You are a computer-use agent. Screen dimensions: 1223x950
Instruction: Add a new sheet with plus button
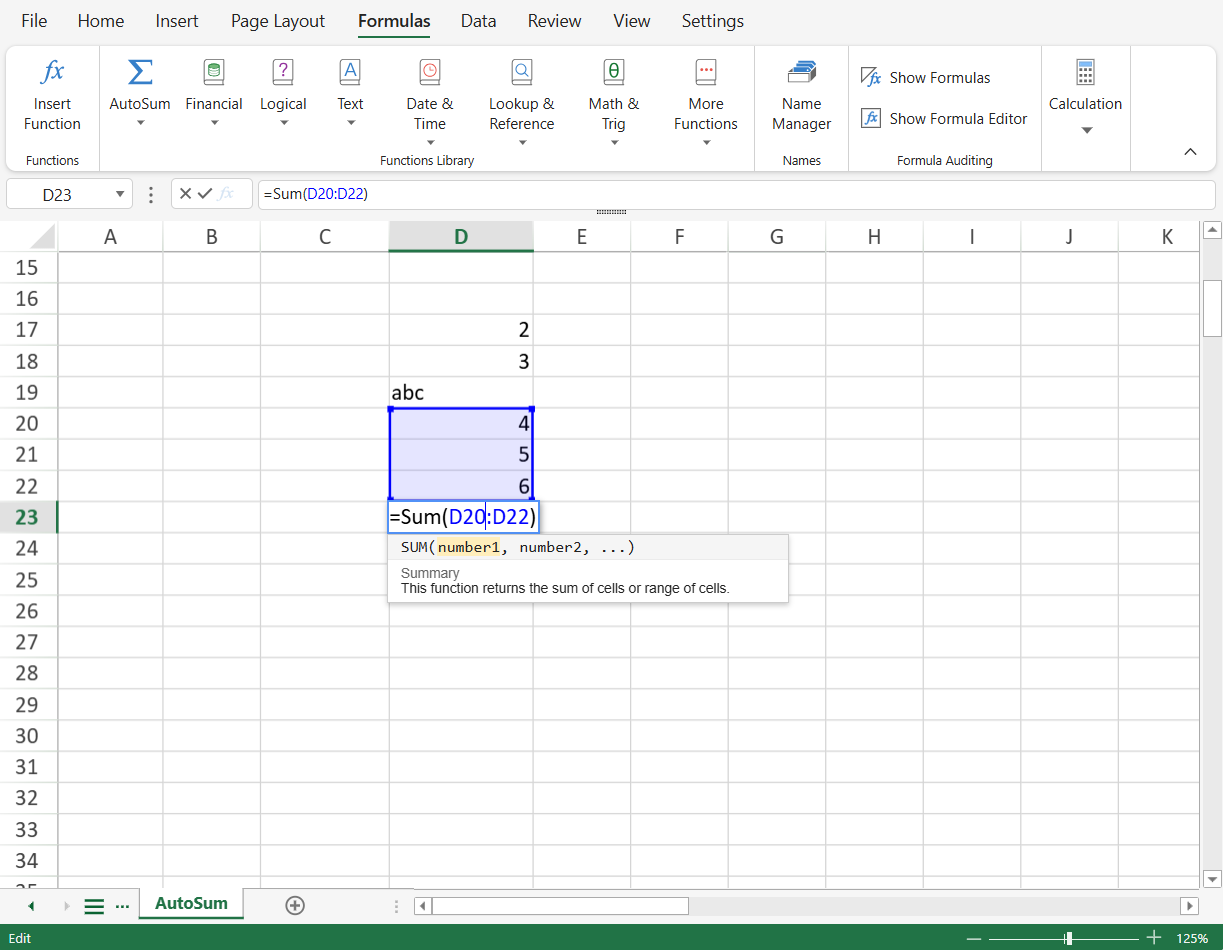[295, 905]
